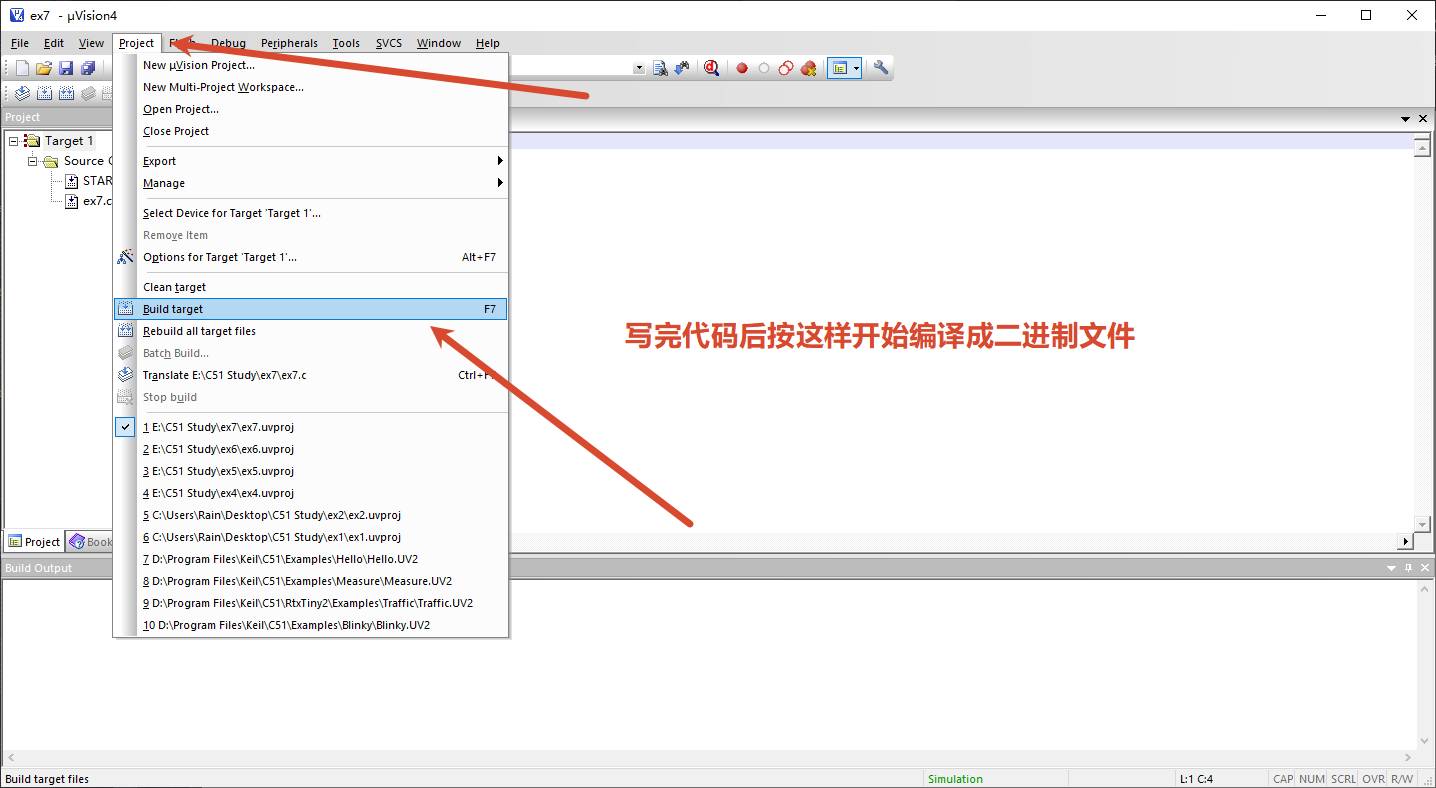Collapse the Target 1 tree node
1436x788 pixels.
click(x=13, y=140)
